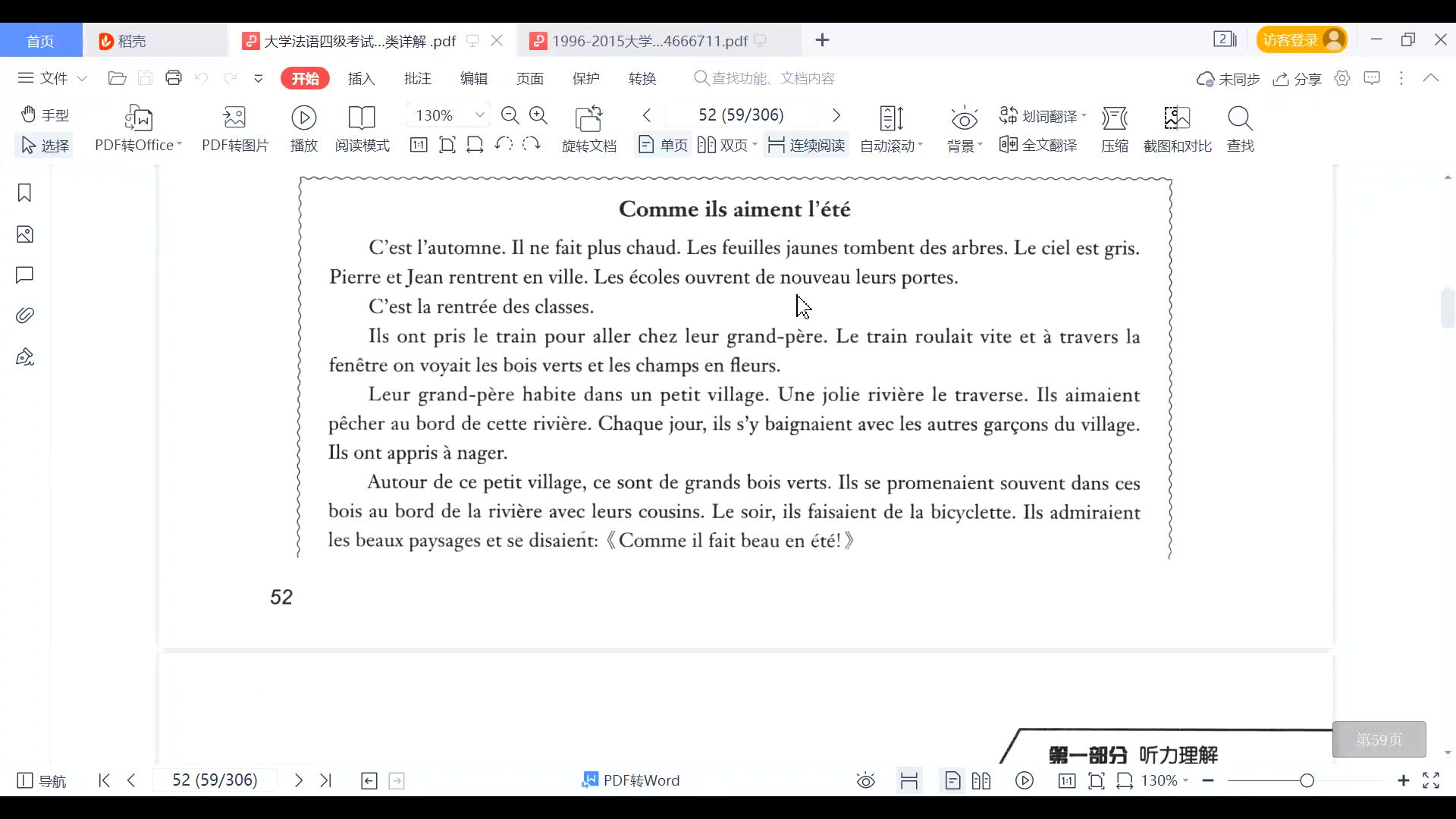Open the Page ribbon tab

click(x=530, y=78)
